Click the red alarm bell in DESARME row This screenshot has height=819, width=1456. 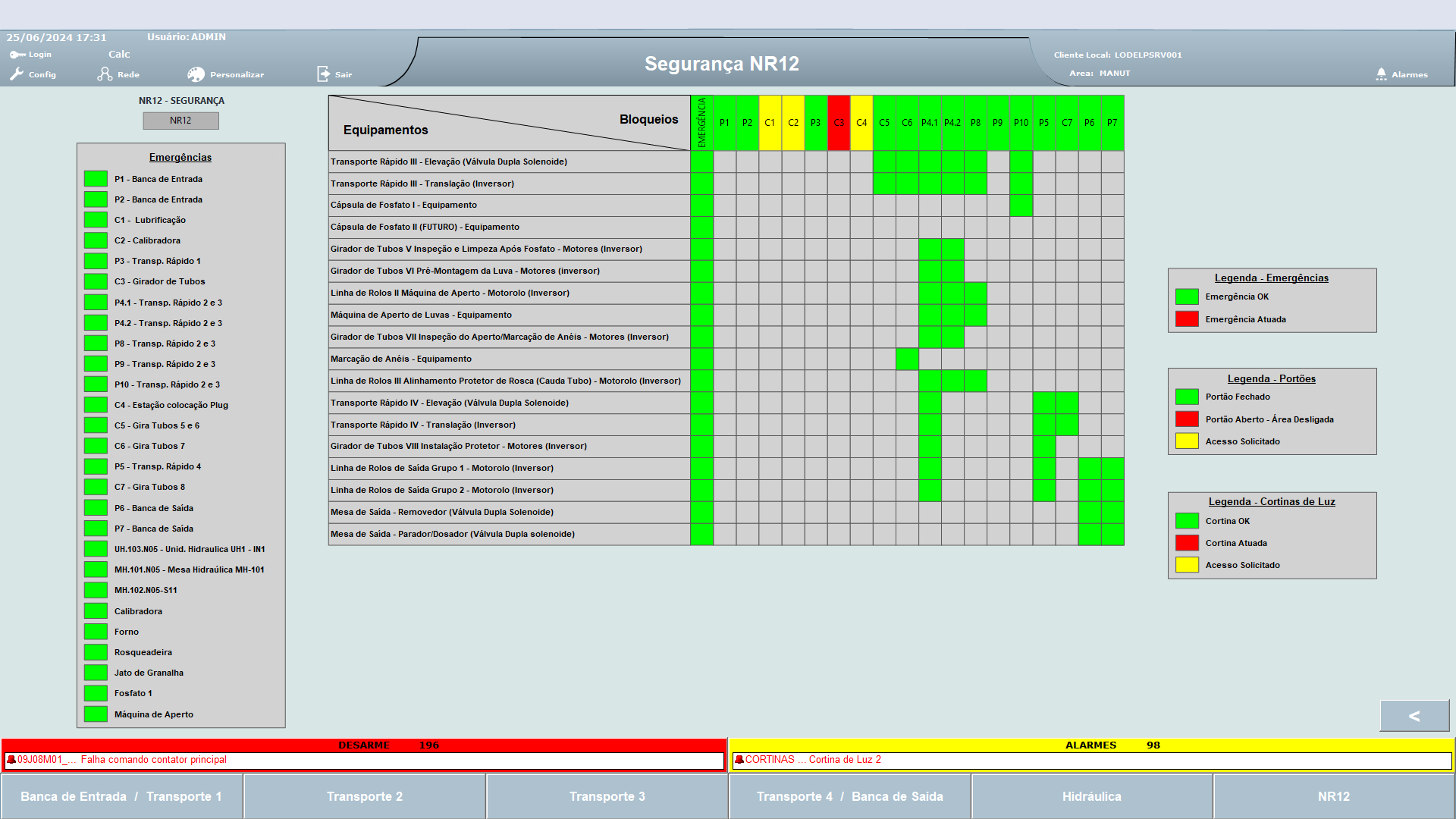click(x=11, y=759)
